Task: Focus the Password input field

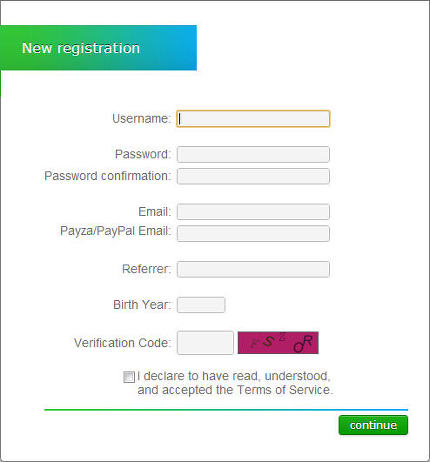Action: (x=253, y=154)
